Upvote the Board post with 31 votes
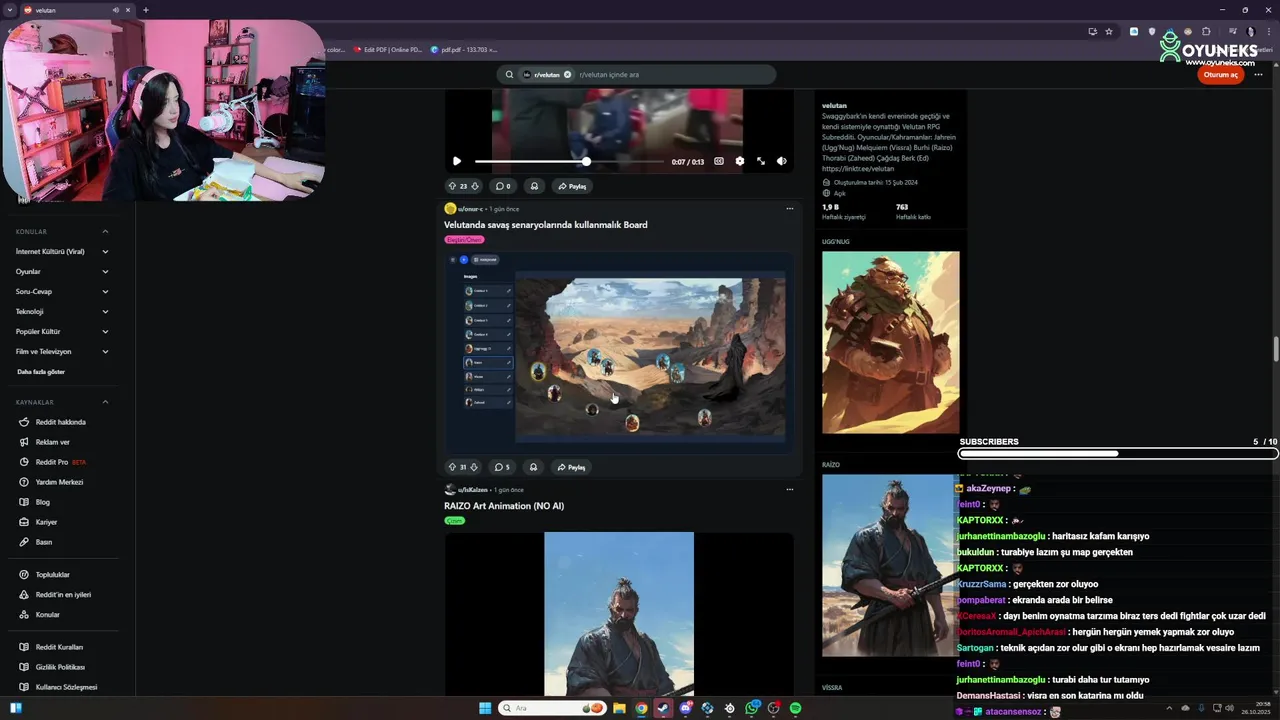The width and height of the screenshot is (1280, 720). 452,467
